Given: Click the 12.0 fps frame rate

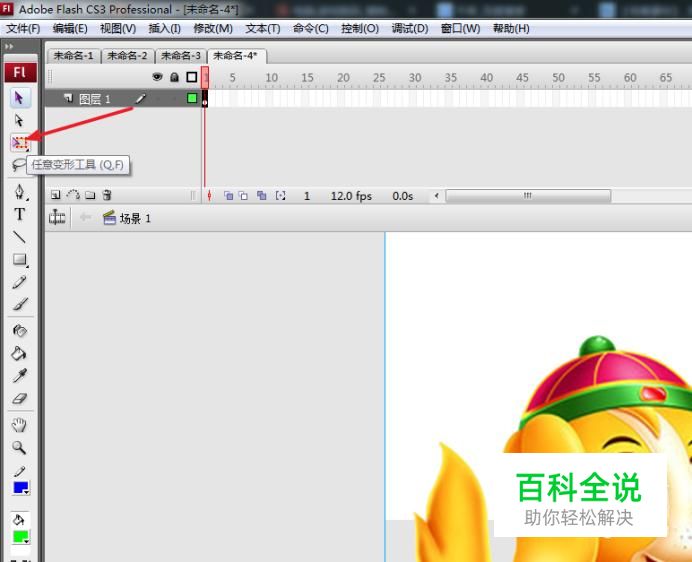Looking at the screenshot, I should point(351,196).
